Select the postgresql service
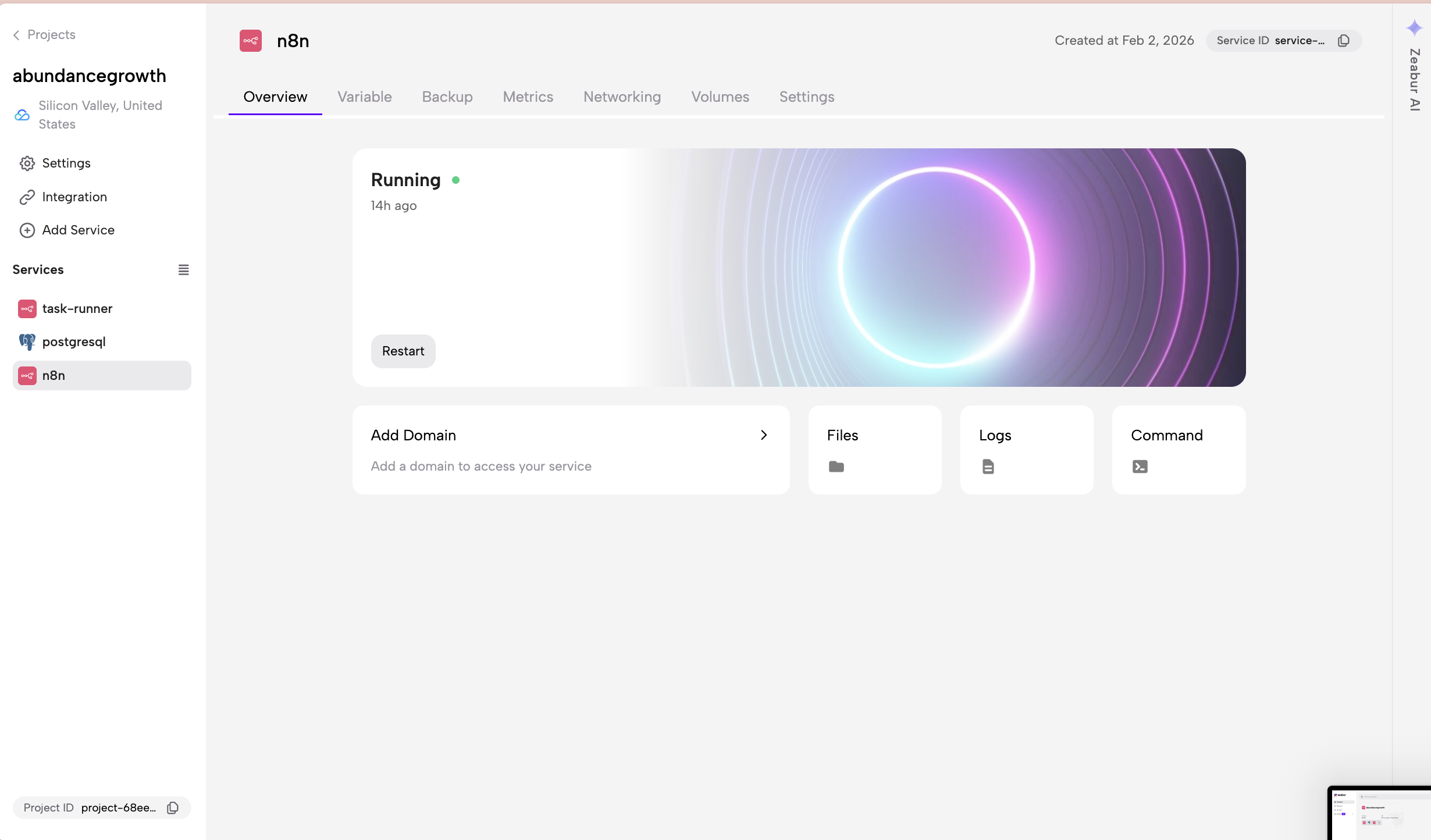1431x840 pixels. 74,342
